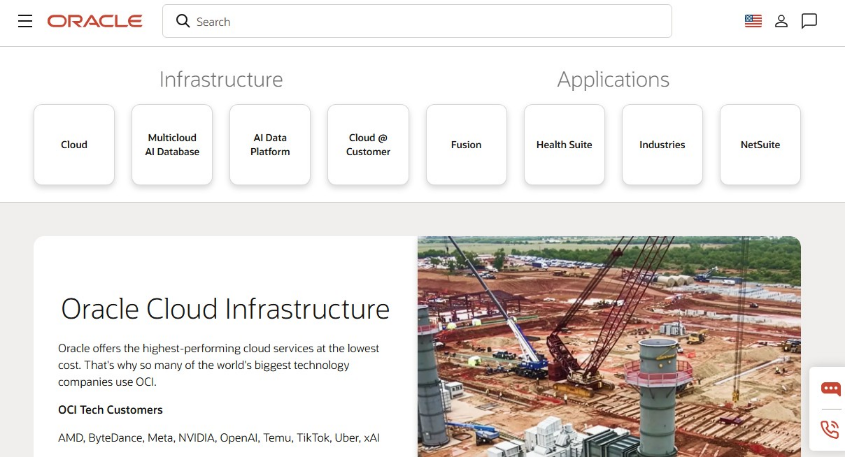Open the account profile icon

(781, 21)
